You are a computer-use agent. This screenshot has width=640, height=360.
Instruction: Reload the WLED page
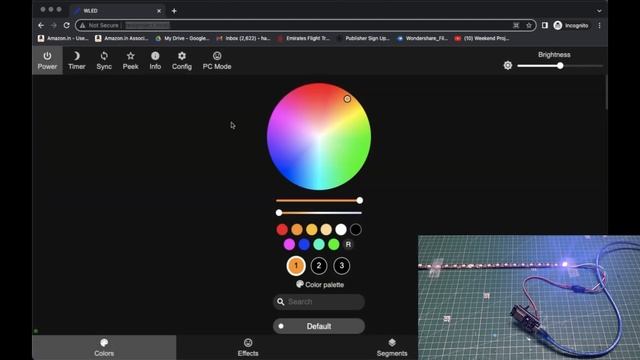coord(67,25)
